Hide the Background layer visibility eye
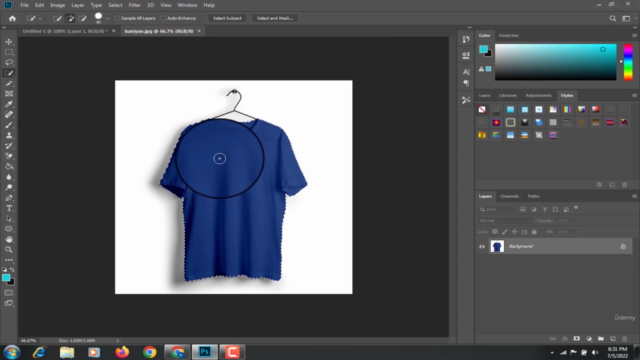This screenshot has width=640, height=360. pyautogui.click(x=482, y=247)
